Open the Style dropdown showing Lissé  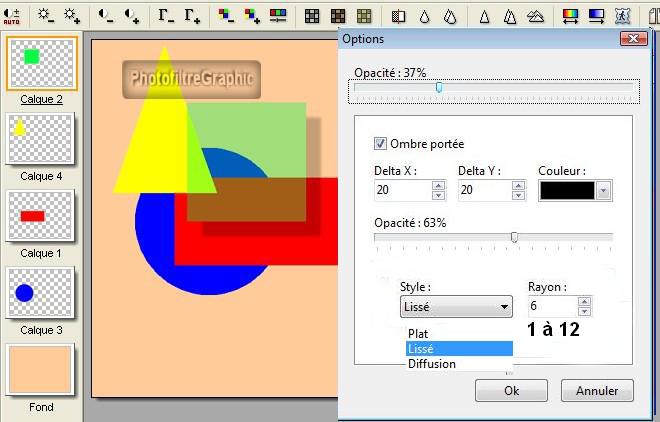[x=456, y=307]
